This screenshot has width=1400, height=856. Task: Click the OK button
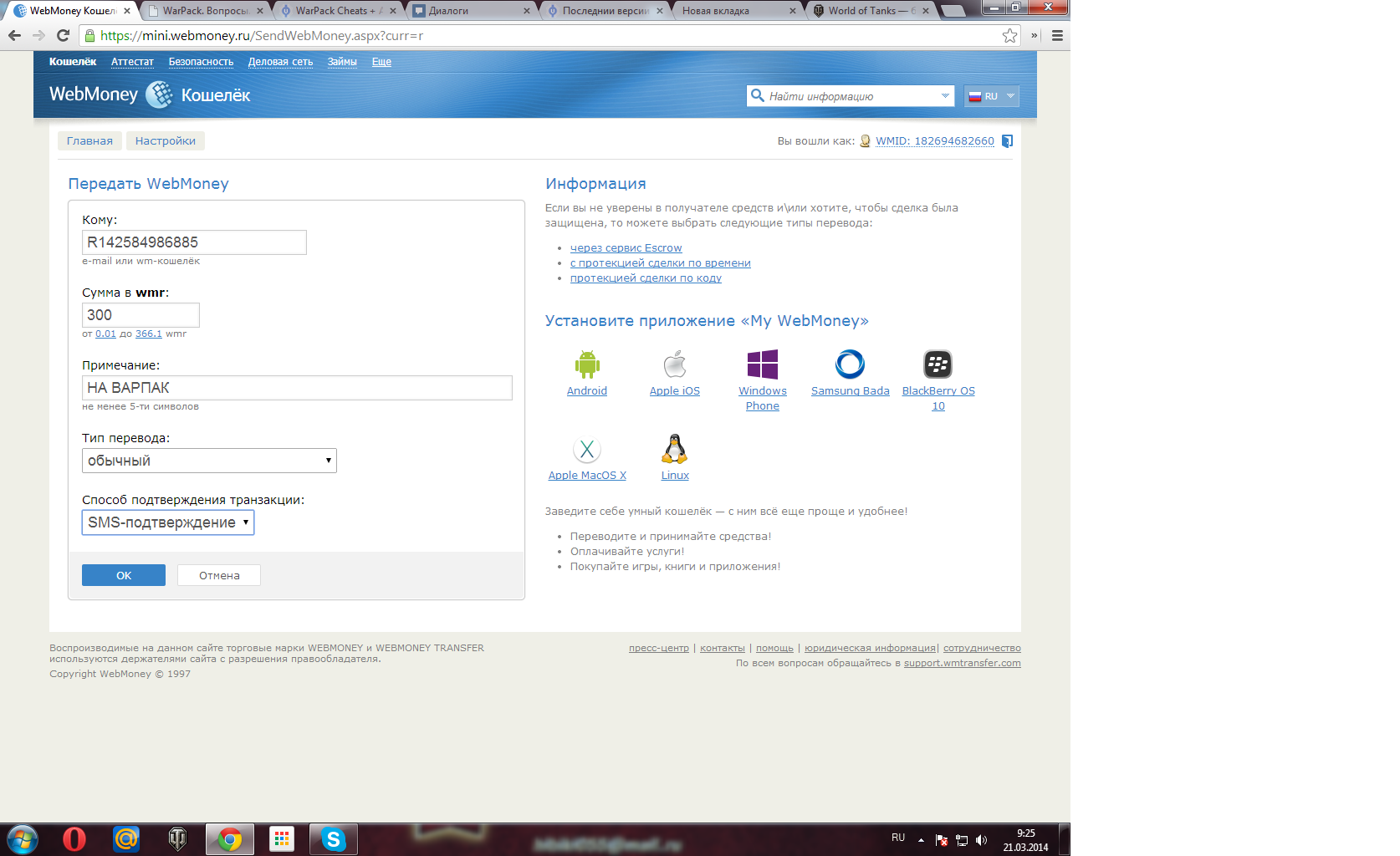pyautogui.click(x=124, y=575)
